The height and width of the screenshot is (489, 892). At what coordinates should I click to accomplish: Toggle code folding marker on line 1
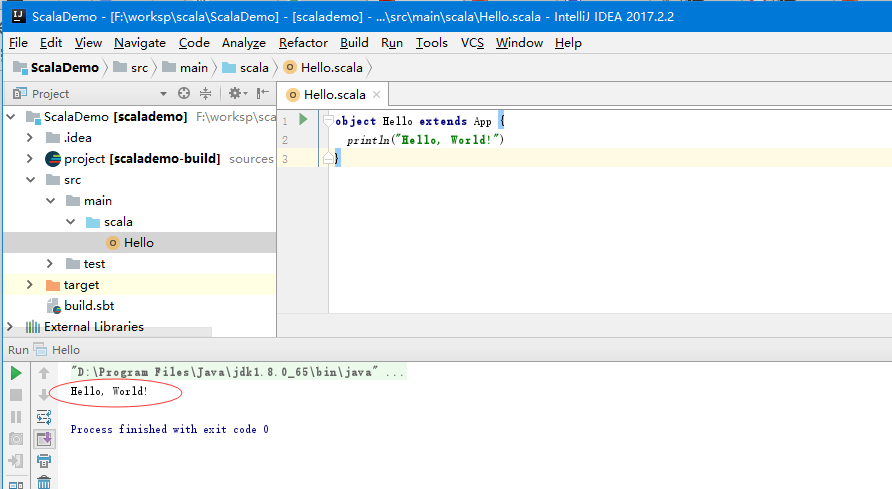pyautogui.click(x=328, y=121)
